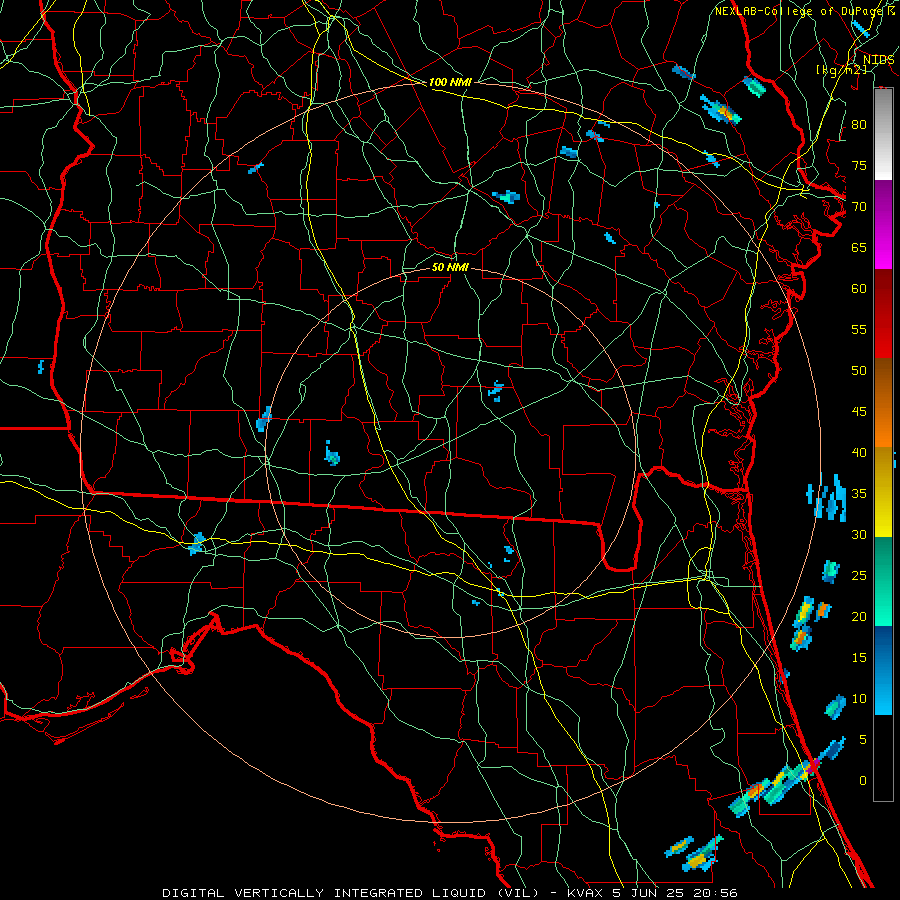The image size is (900, 900).
Task: Pick the red segment of the VIL color bar
Action: click(x=883, y=313)
